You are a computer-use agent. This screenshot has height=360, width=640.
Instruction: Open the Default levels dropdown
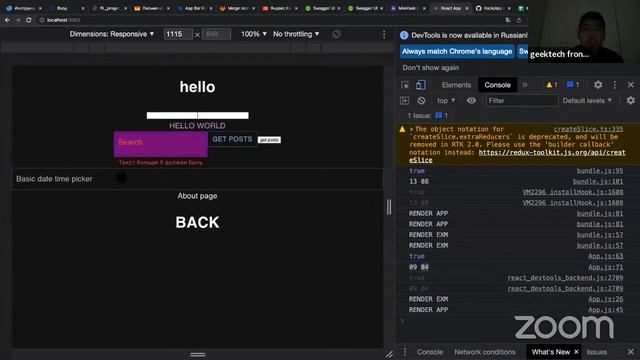pyautogui.click(x=587, y=100)
